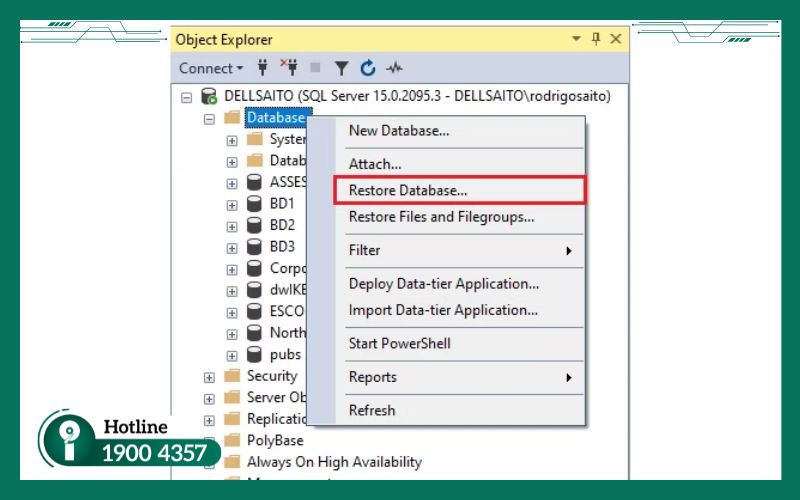
Task: Close the Object Explorer panel
Action: coord(616,39)
